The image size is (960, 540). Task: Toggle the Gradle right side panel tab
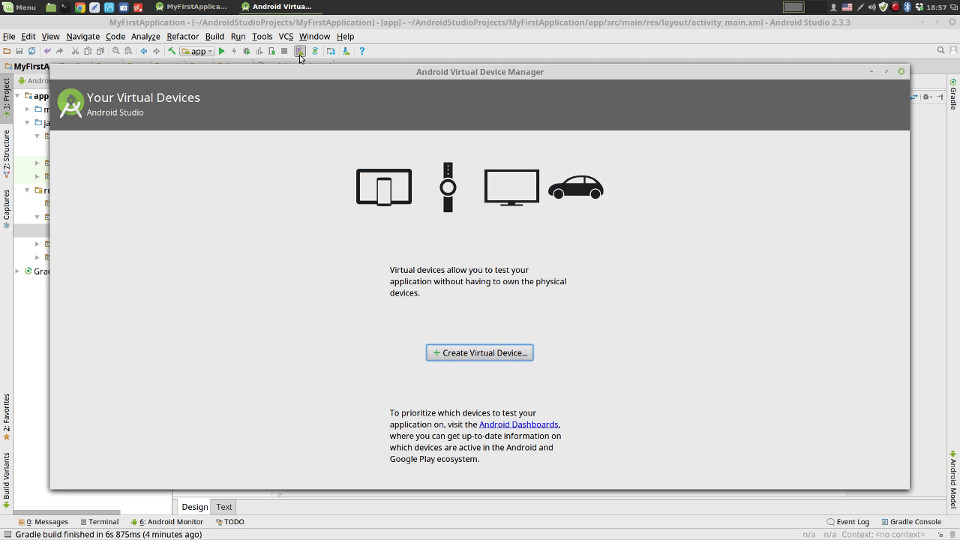pyautogui.click(x=953, y=94)
